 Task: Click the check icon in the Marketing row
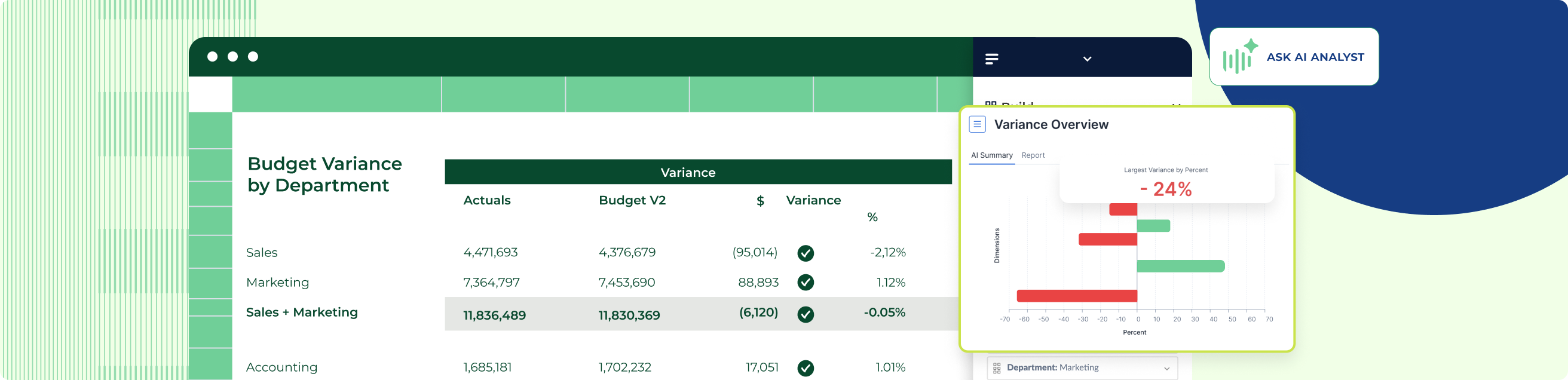coord(806,282)
